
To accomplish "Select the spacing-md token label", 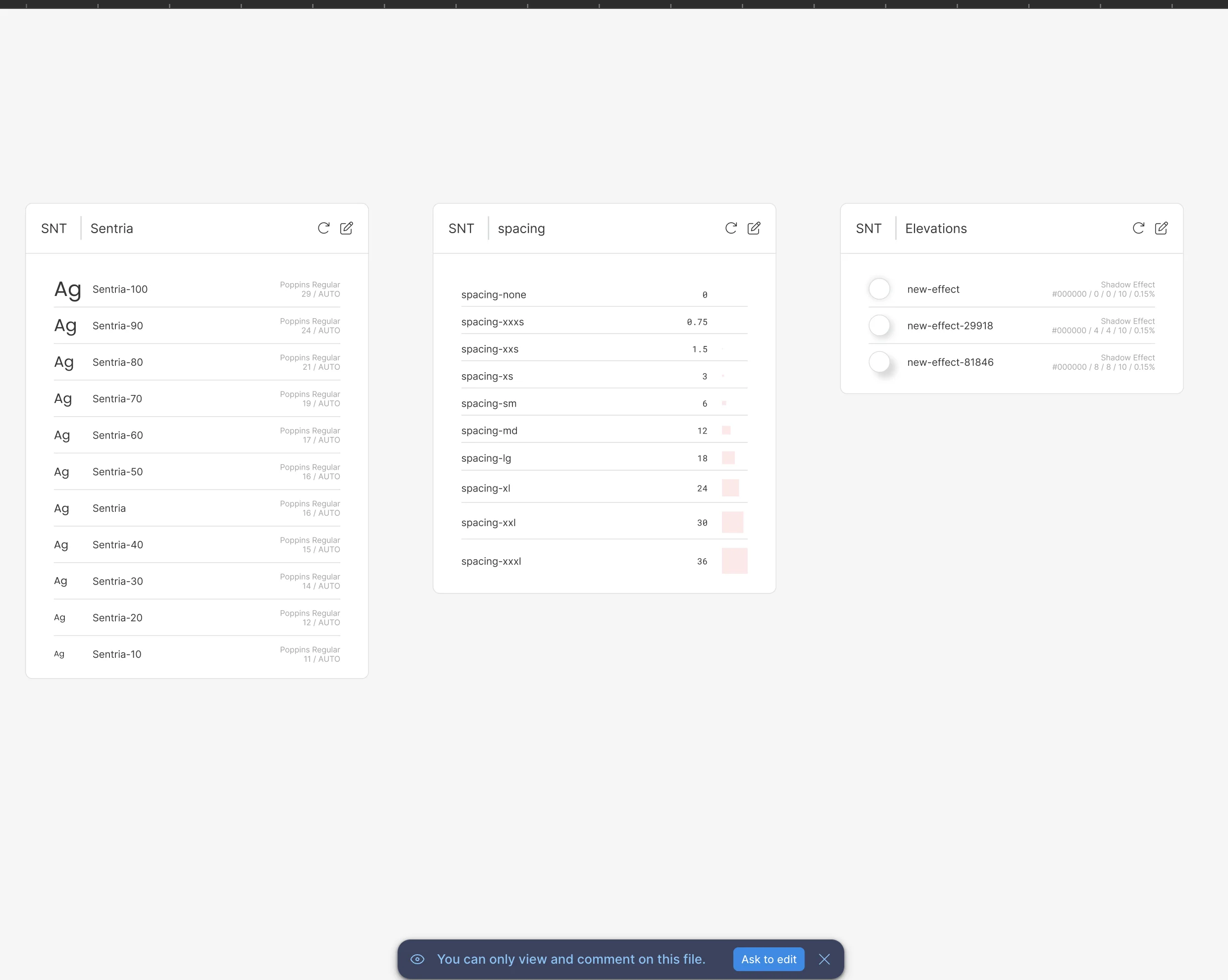I will coord(489,431).
